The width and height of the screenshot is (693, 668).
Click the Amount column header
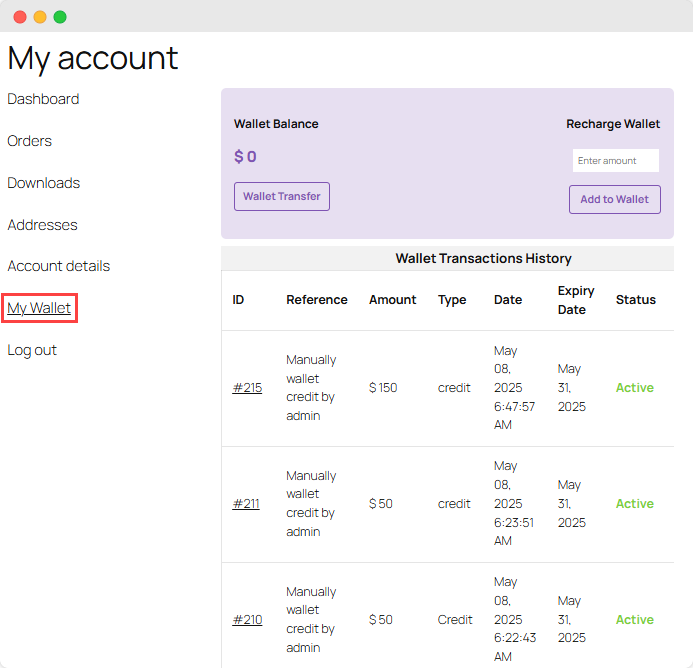[392, 300]
